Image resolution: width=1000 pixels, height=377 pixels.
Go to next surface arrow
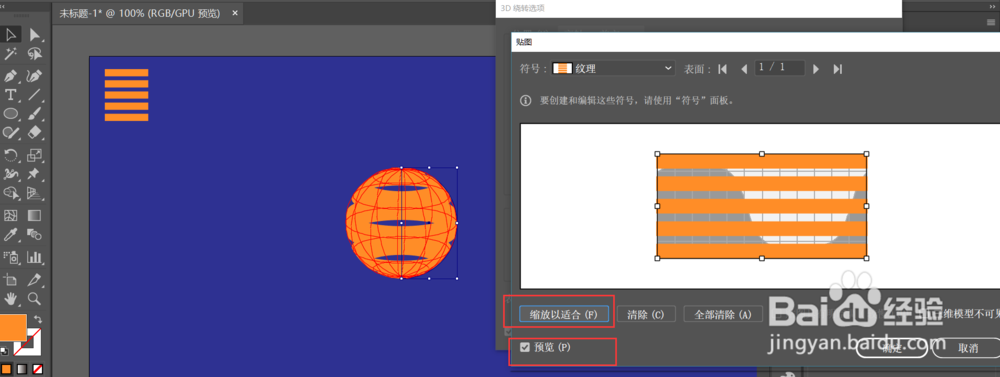[816, 69]
